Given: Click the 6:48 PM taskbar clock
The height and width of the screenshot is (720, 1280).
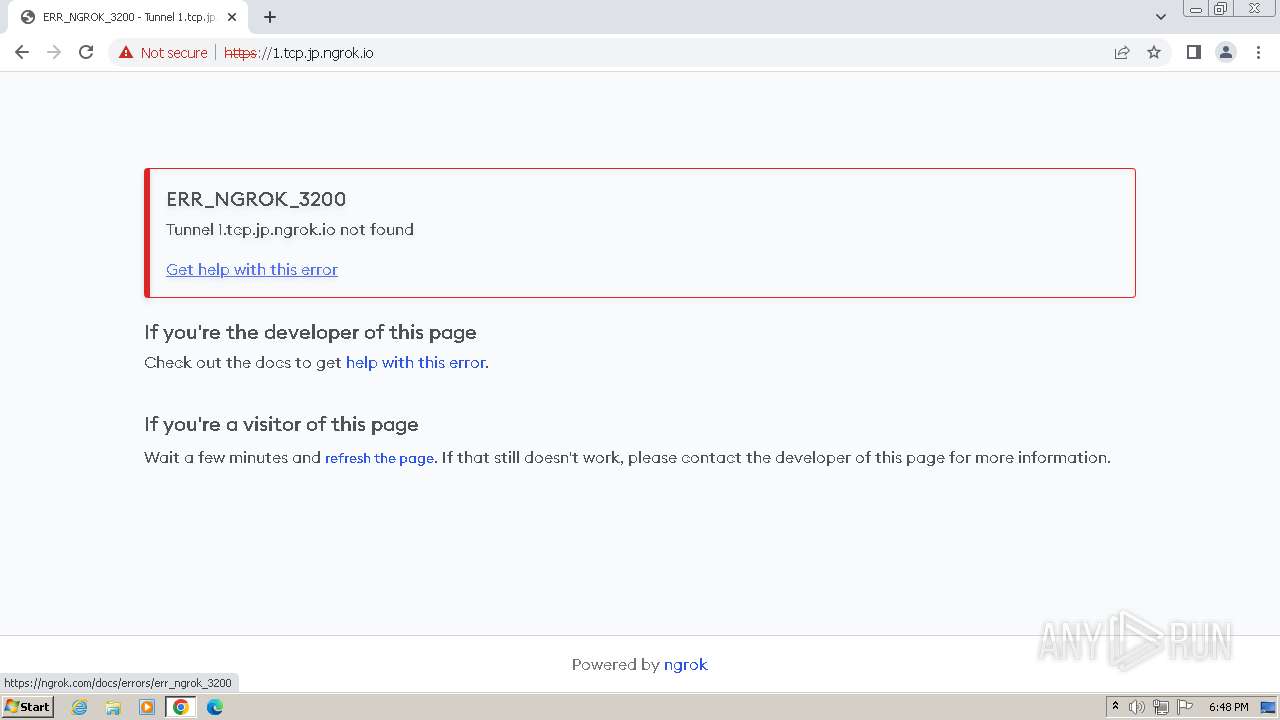Looking at the screenshot, I should [1228, 707].
